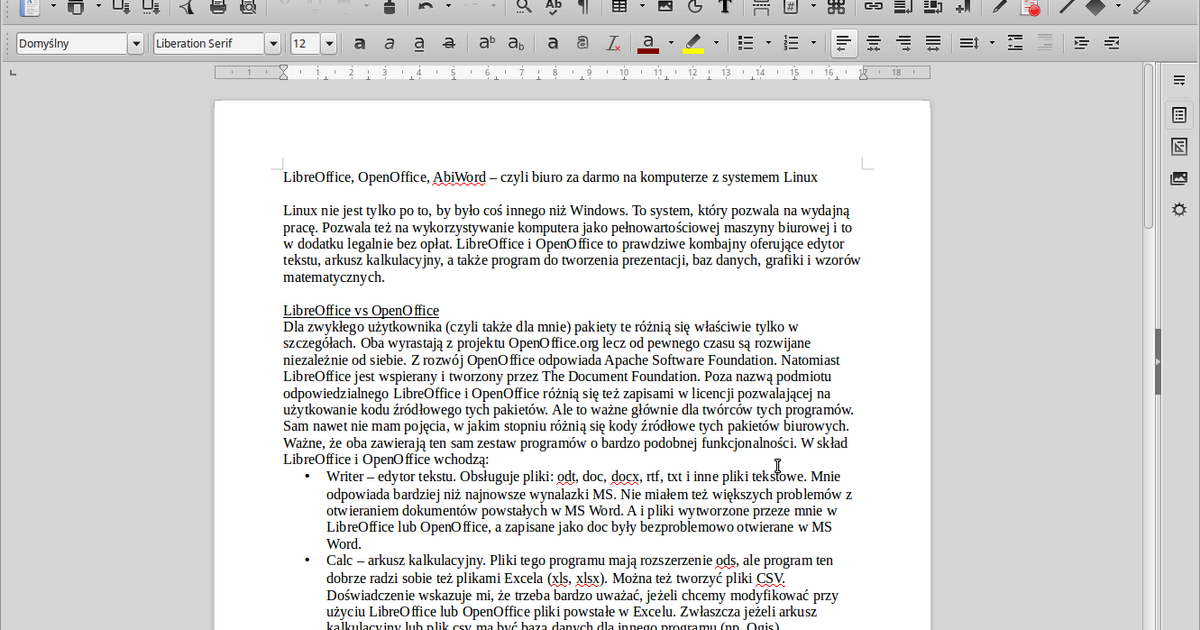This screenshot has height=630, width=1200.
Task: Open the Navigator sidebar deck
Action: click(x=1180, y=210)
